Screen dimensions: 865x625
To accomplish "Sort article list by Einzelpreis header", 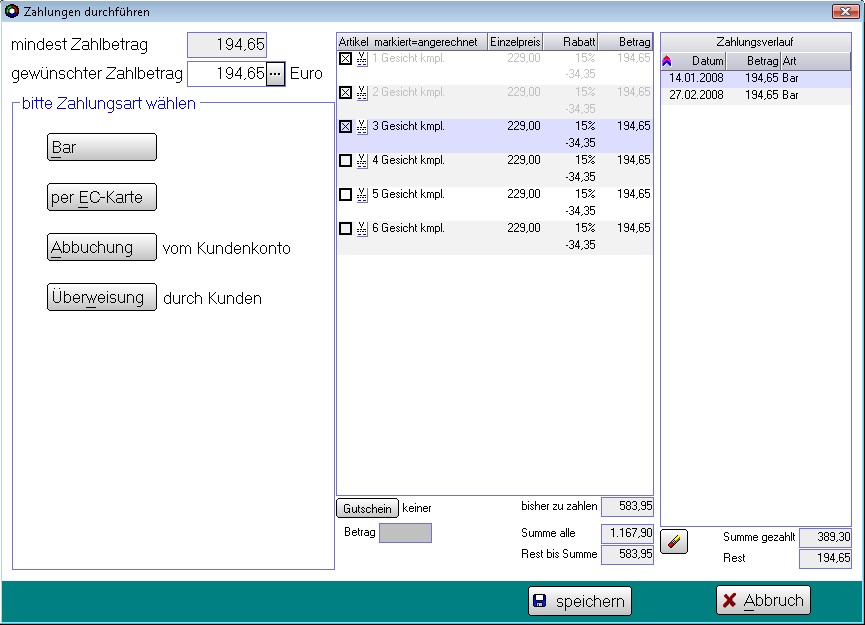I will click(515, 42).
